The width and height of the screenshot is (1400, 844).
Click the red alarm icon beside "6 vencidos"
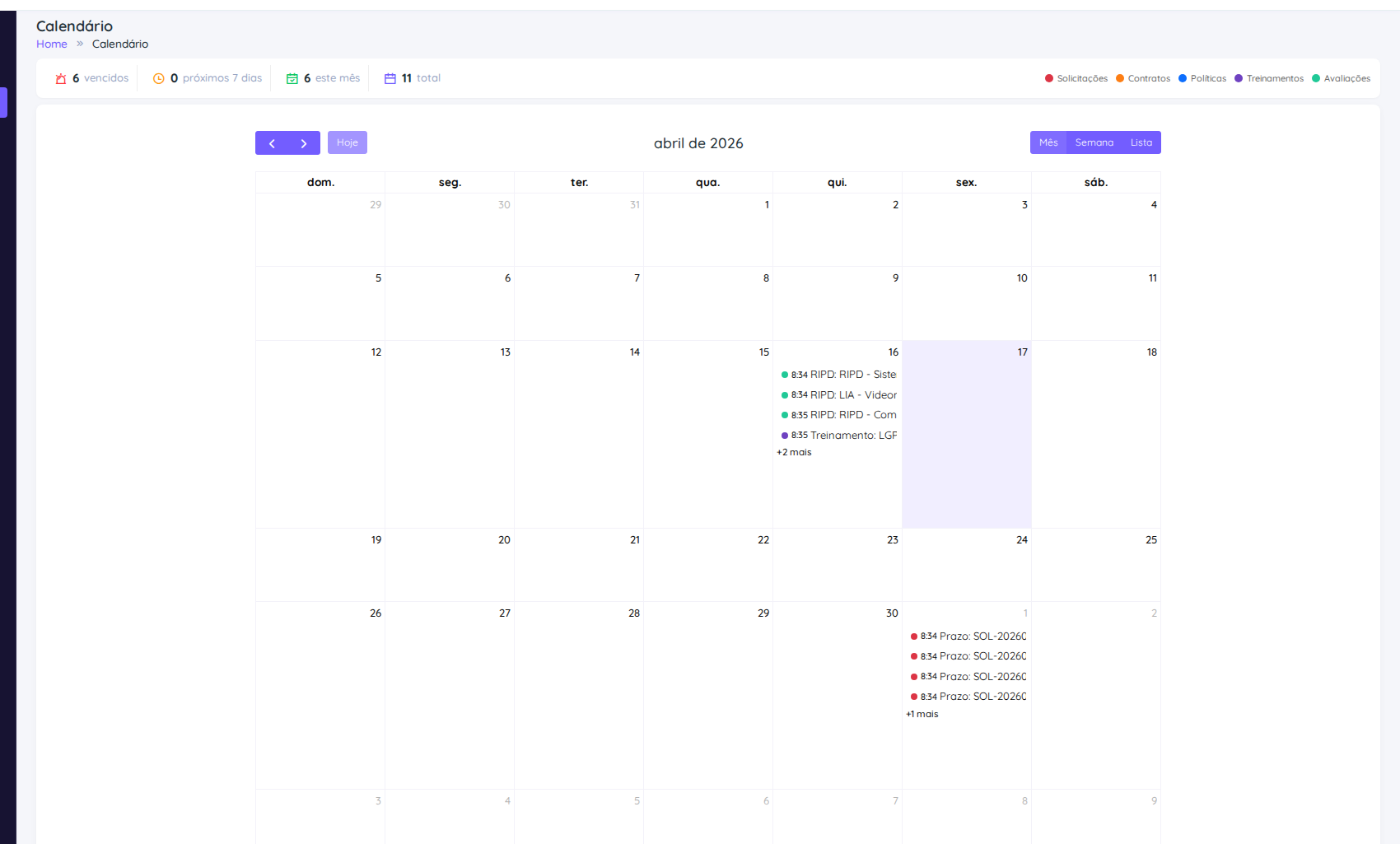tap(61, 77)
